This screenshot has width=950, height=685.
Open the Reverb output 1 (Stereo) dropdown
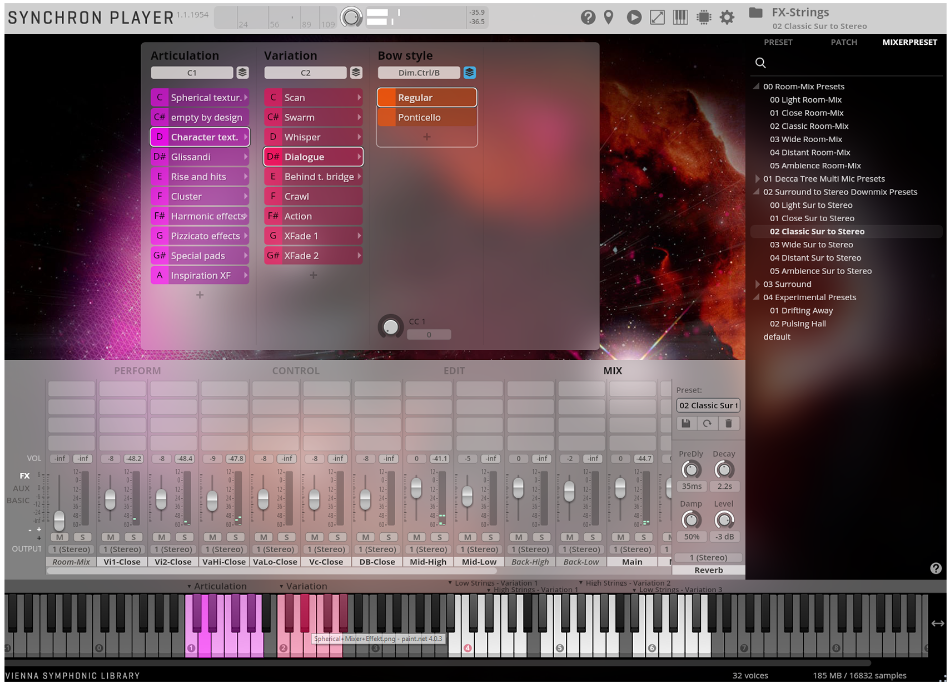(x=709, y=557)
